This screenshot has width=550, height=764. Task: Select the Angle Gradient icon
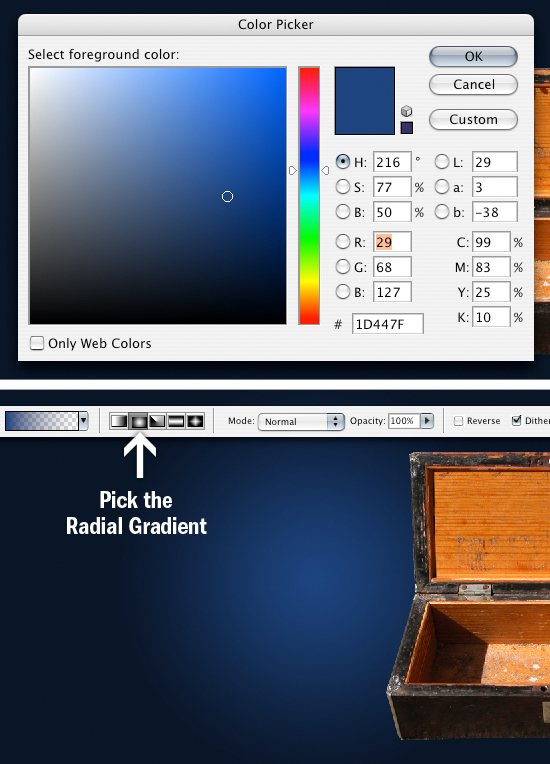click(x=157, y=421)
